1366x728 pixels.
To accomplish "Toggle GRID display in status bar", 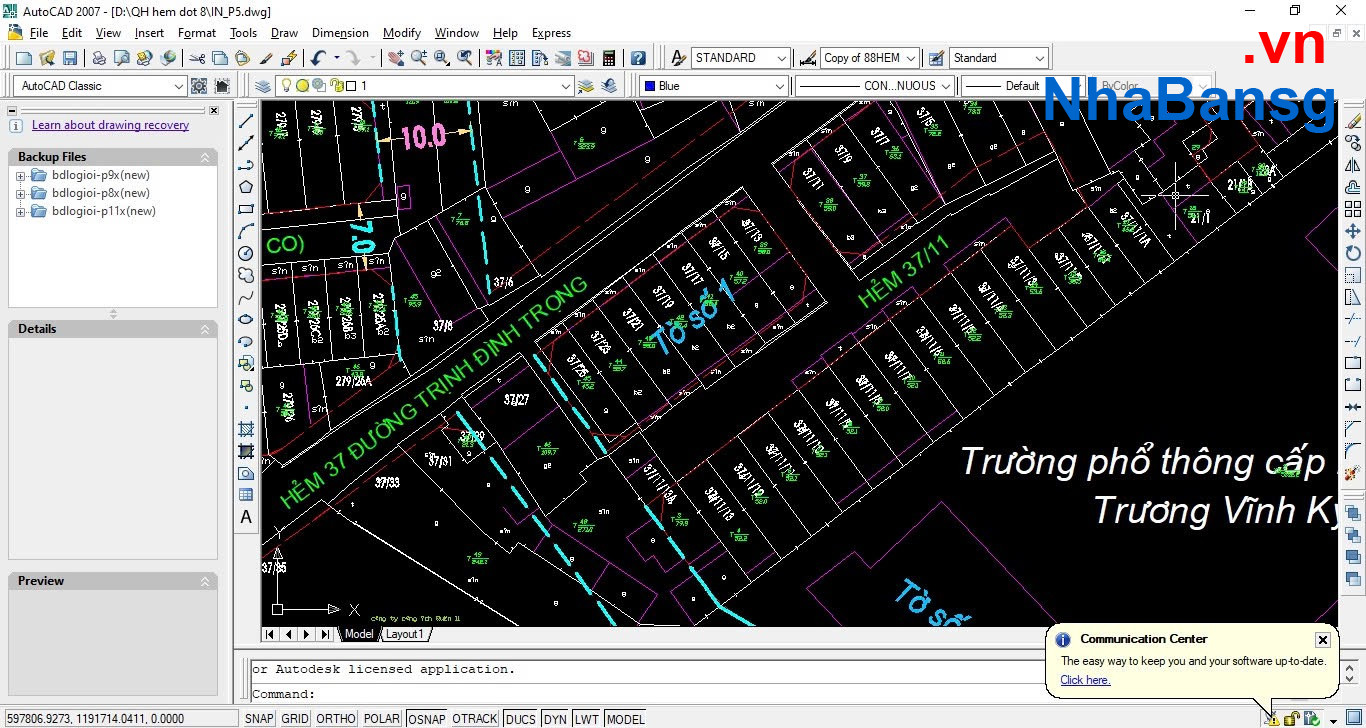I will 294,719.
